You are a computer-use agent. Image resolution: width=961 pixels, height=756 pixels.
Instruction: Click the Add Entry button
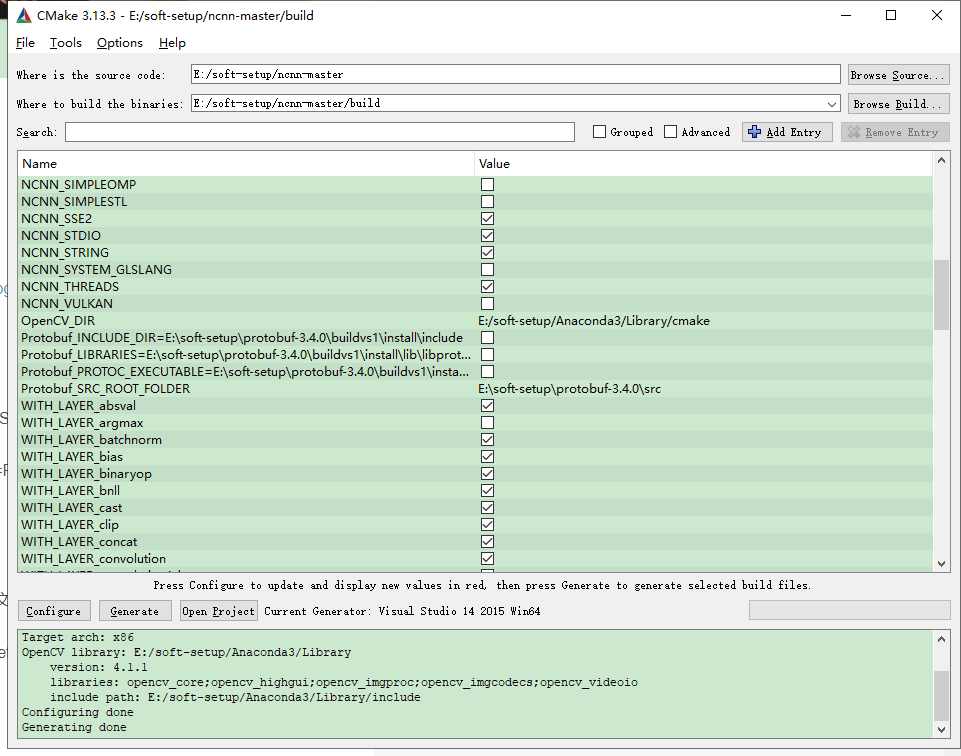pyautogui.click(x=787, y=132)
